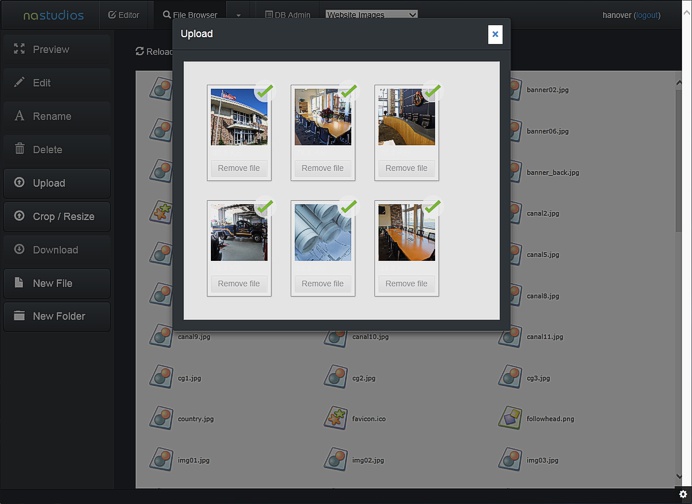
Task: Select the followhead.png file icon
Action: (510, 418)
